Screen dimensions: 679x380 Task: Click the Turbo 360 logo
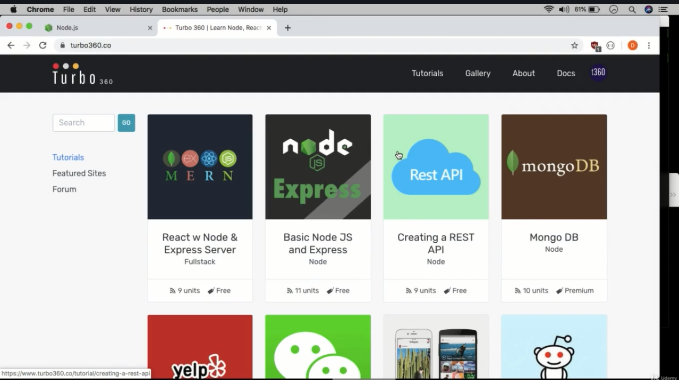coord(82,74)
